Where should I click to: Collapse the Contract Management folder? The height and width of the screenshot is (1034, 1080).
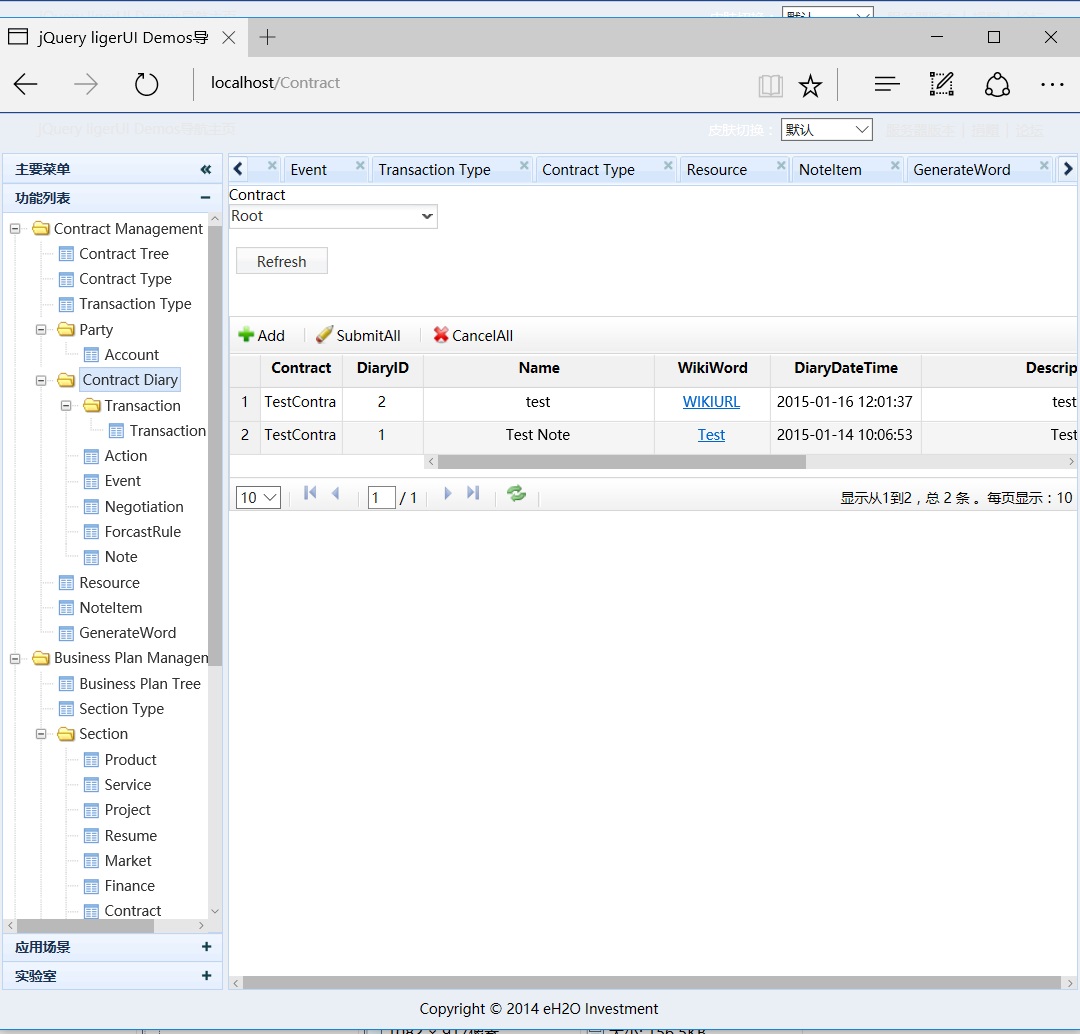click(x=15, y=229)
